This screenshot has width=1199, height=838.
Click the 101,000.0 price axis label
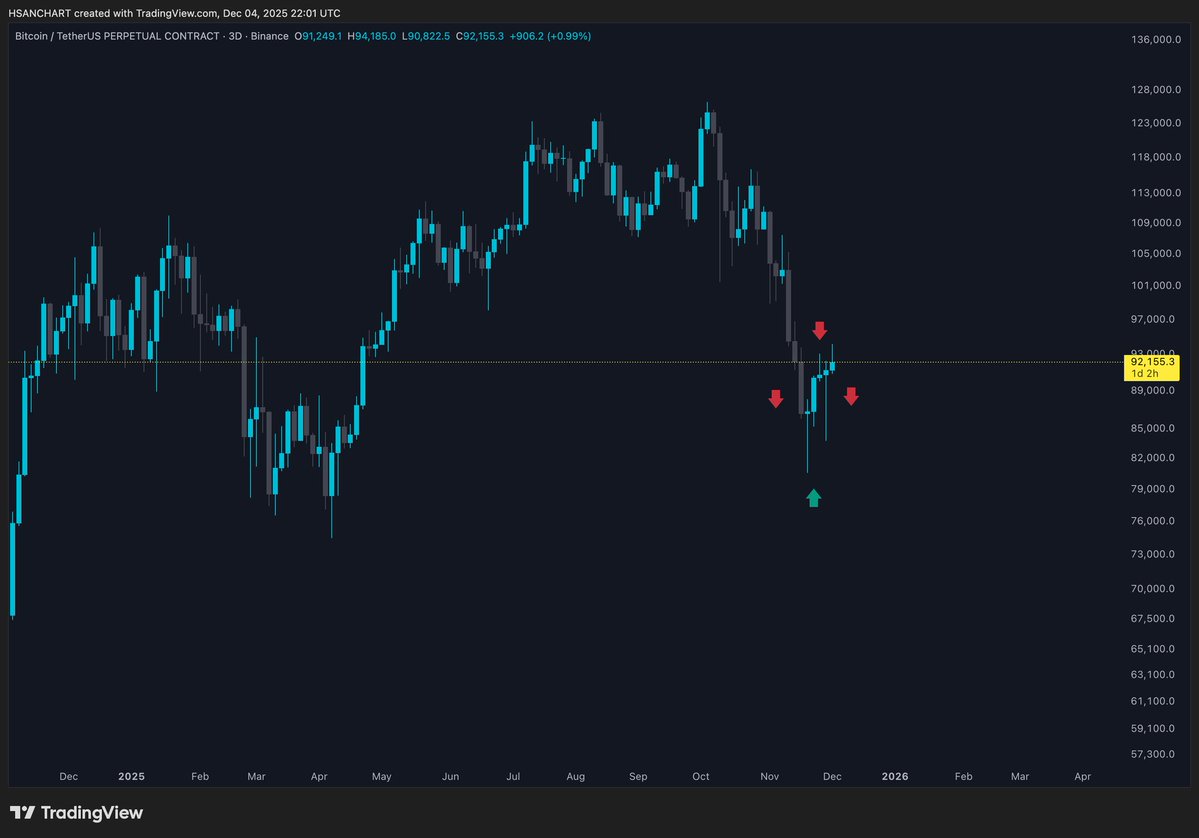tap(1156, 286)
